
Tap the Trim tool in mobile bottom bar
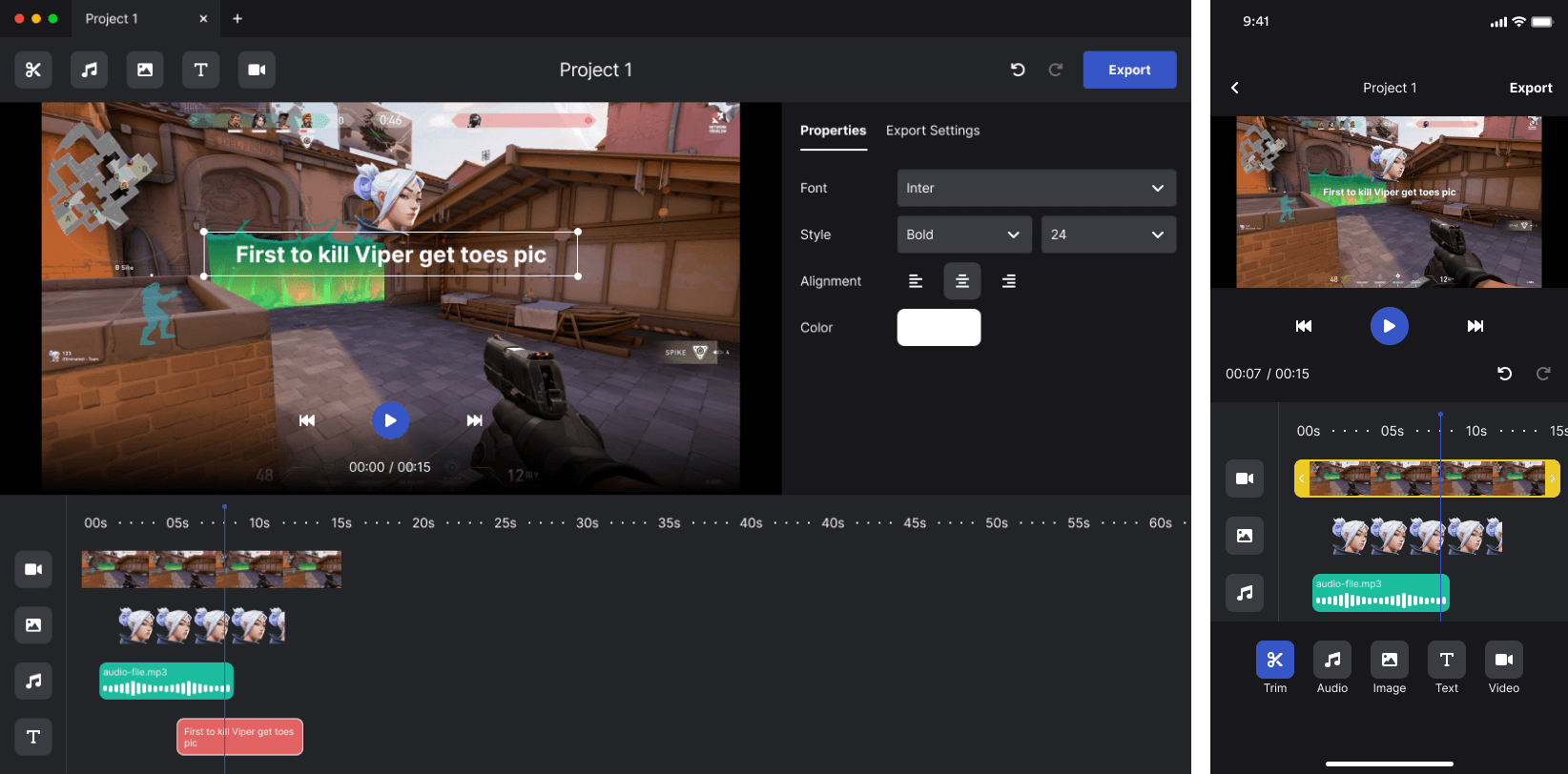1274,667
